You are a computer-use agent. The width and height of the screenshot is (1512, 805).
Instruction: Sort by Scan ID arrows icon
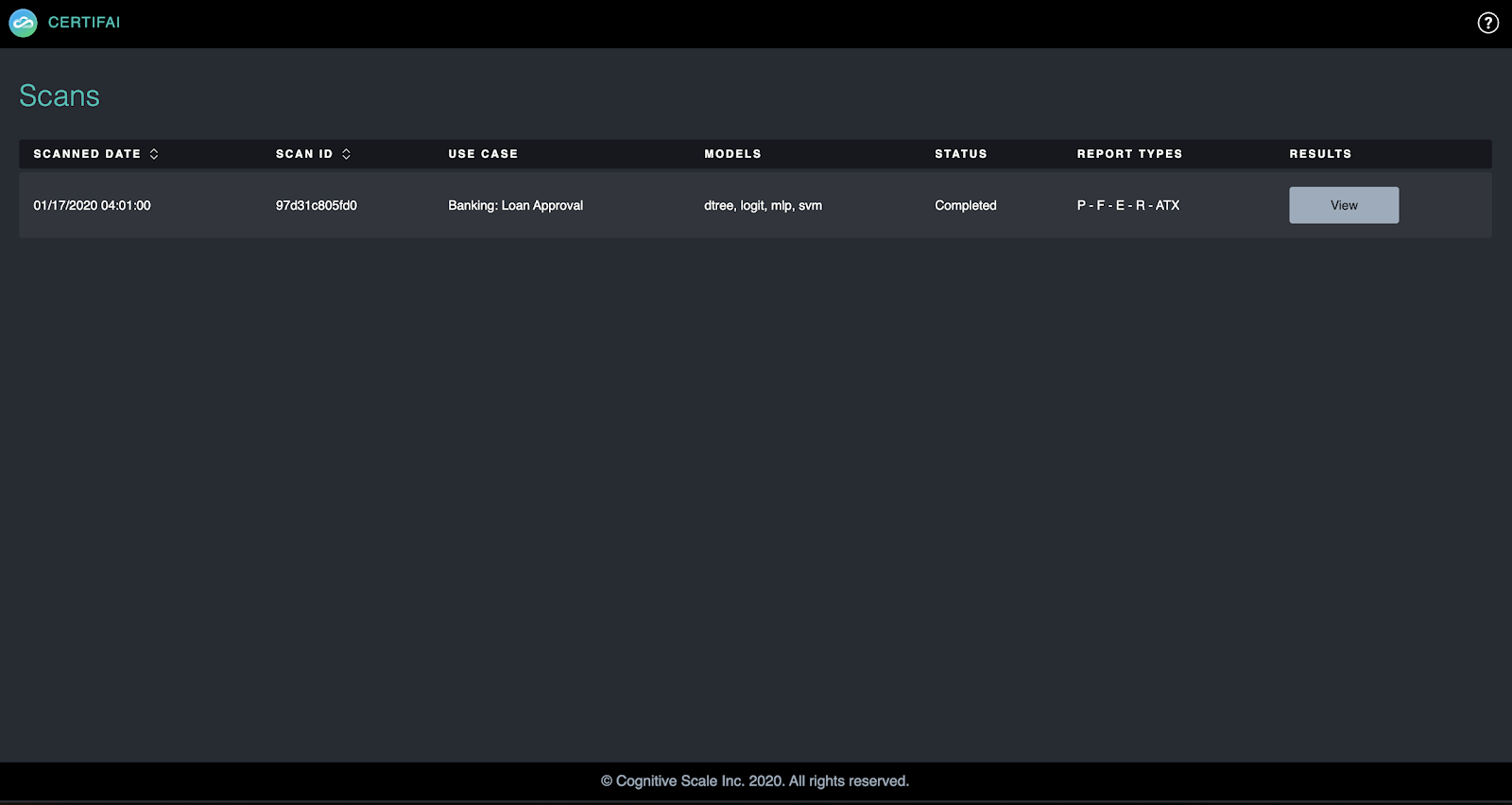[x=347, y=154]
